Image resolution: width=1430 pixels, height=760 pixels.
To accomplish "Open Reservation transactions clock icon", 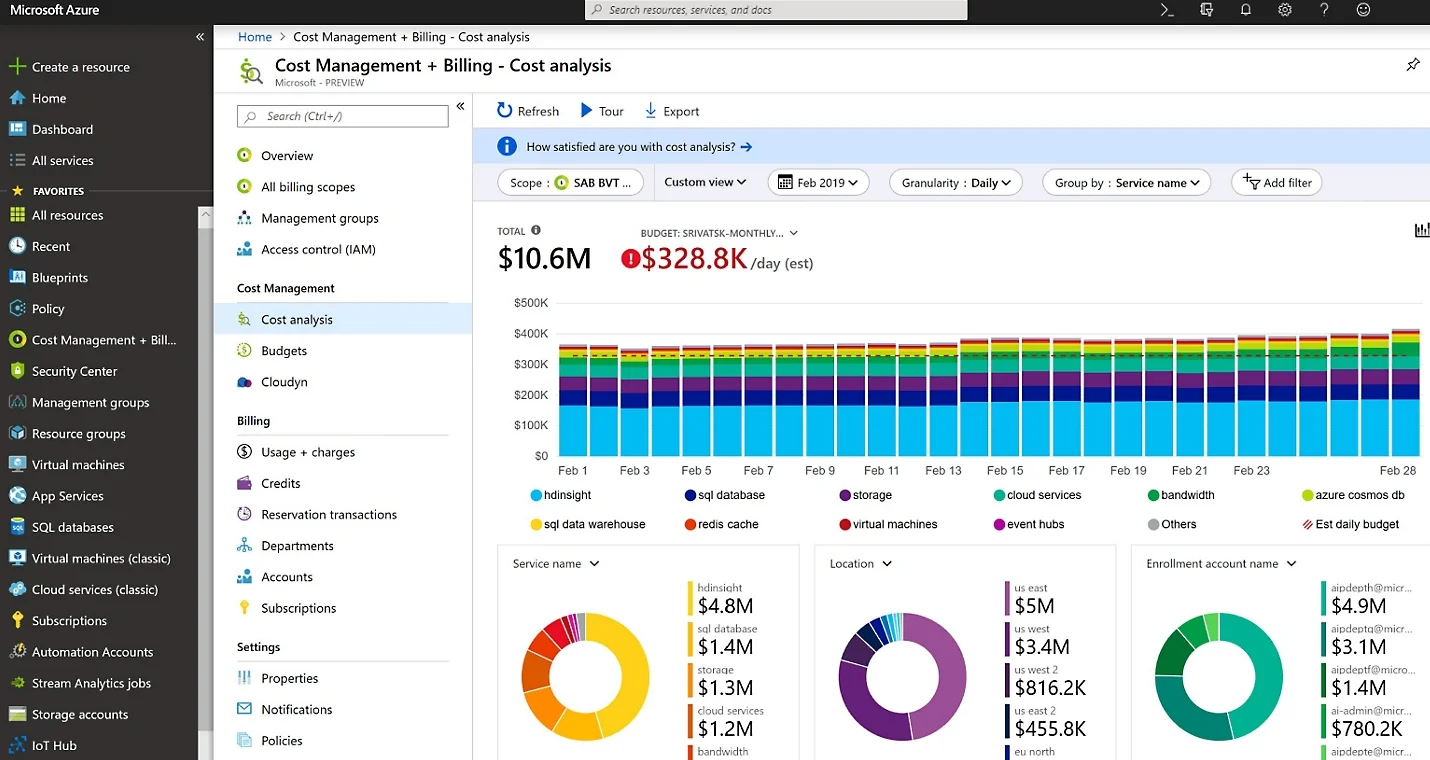I will tap(244, 514).
